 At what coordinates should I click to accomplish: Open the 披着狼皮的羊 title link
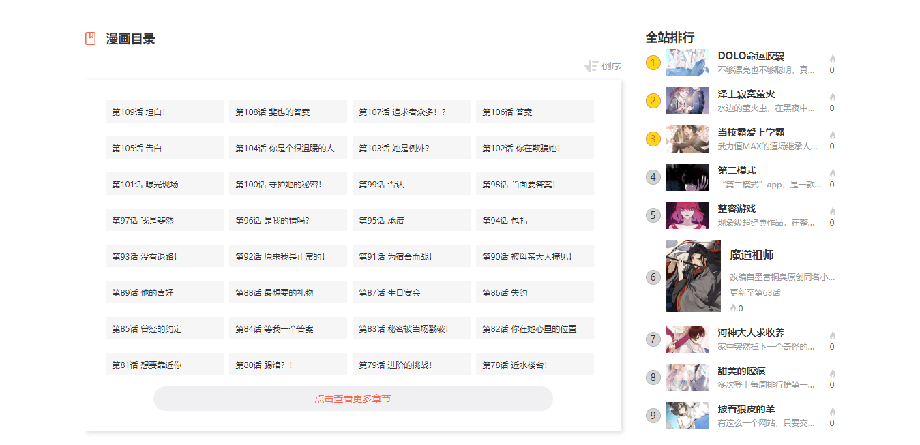coord(746,409)
